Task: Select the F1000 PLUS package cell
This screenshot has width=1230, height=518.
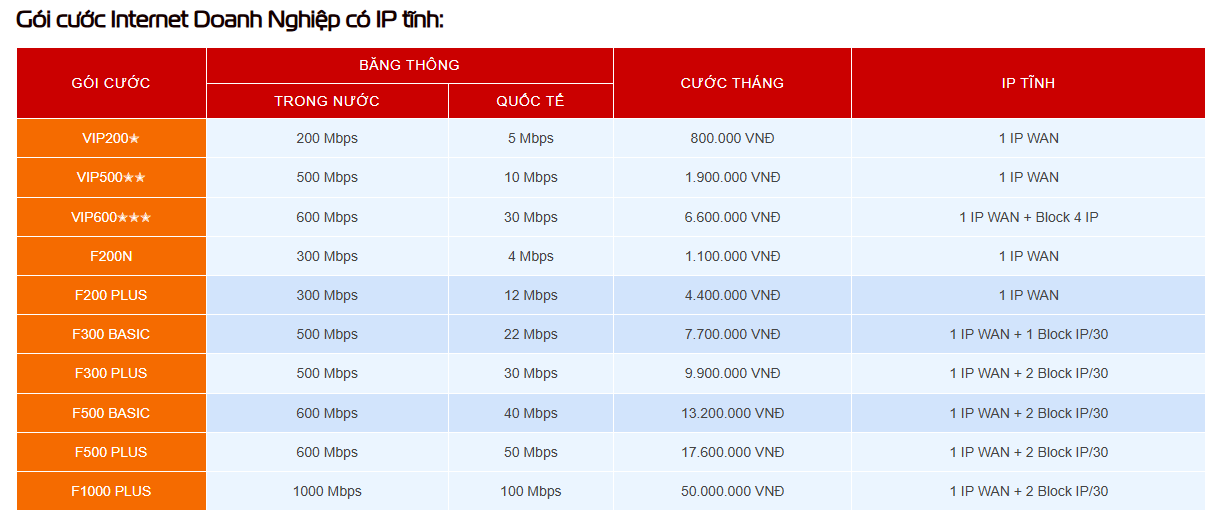Action: click(x=111, y=491)
